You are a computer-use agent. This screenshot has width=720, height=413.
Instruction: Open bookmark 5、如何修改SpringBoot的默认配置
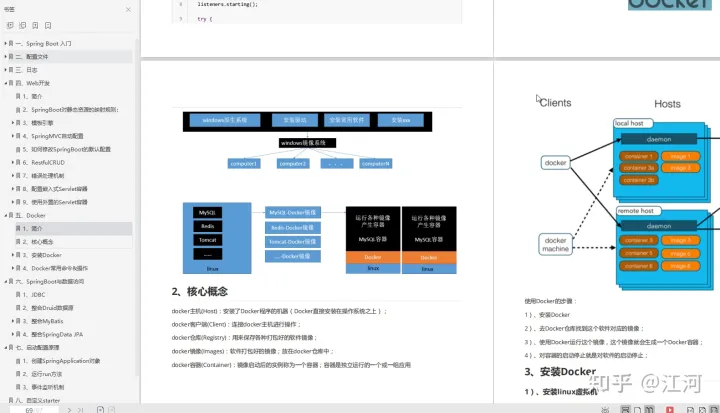pos(67,149)
